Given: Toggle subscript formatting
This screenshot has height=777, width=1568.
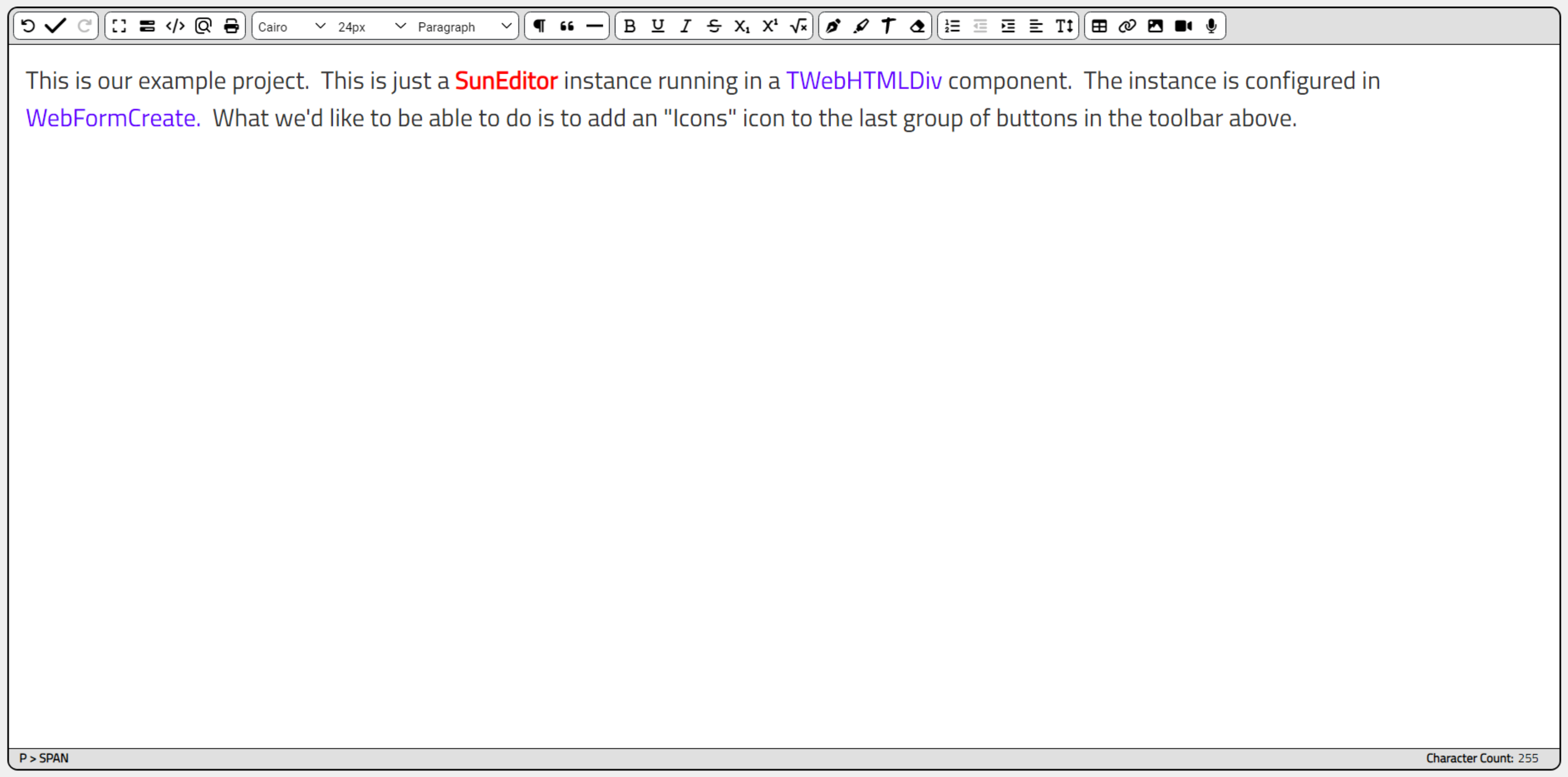Looking at the screenshot, I should coord(742,26).
